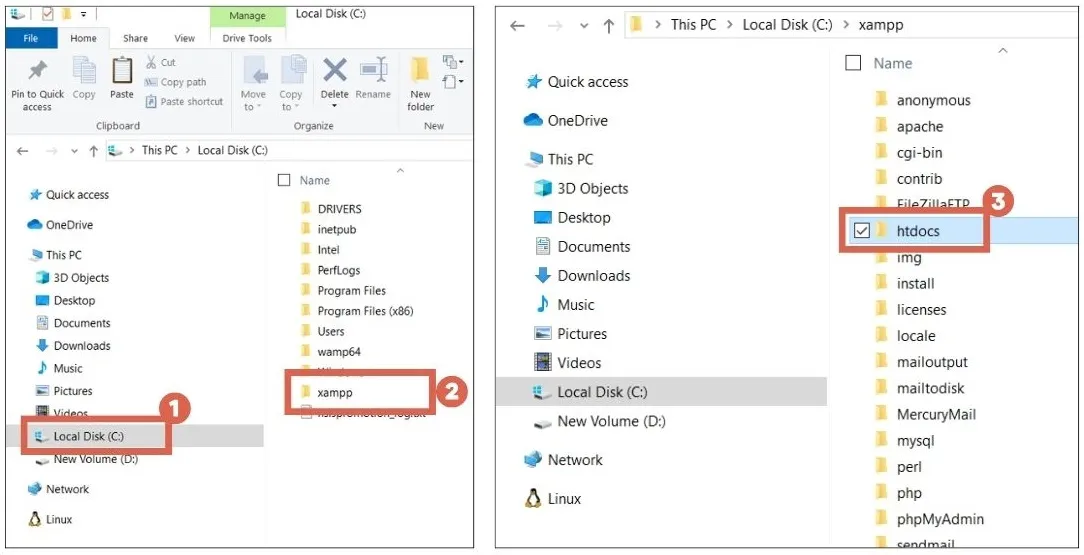Select the DRIVERS folder
The height and width of the screenshot is (555, 1084).
331,209
